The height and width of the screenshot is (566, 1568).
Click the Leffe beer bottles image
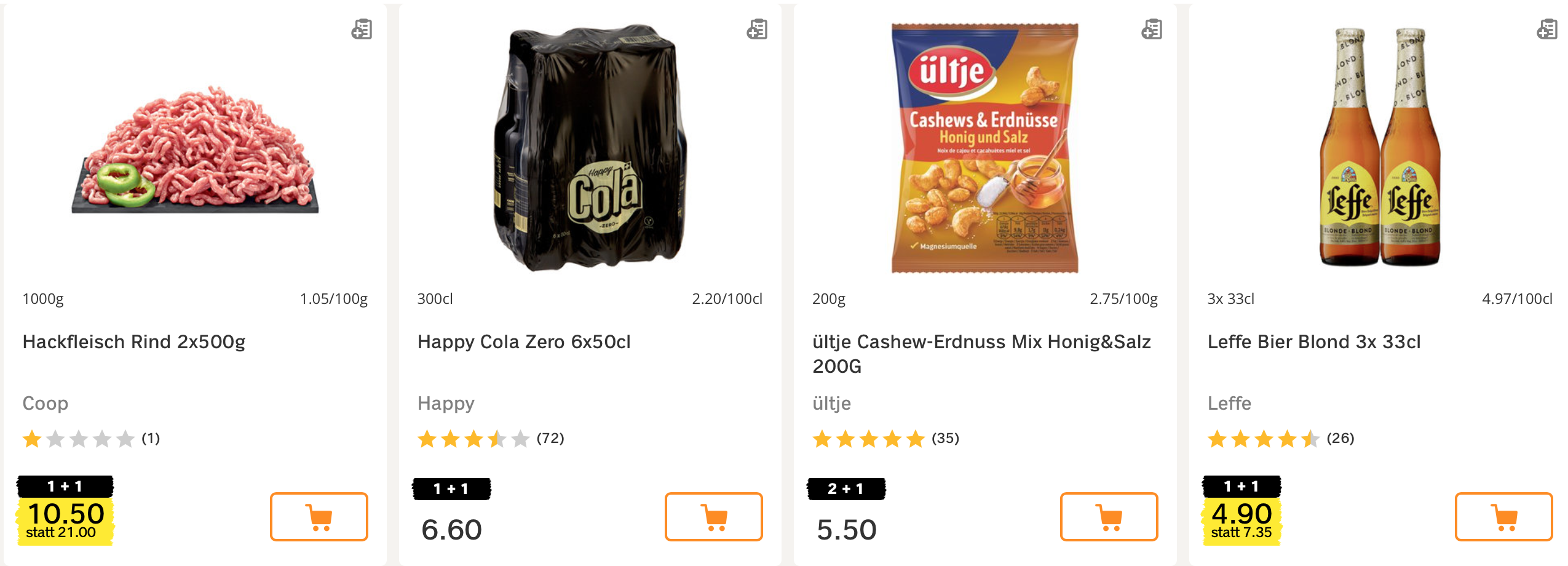1380,148
